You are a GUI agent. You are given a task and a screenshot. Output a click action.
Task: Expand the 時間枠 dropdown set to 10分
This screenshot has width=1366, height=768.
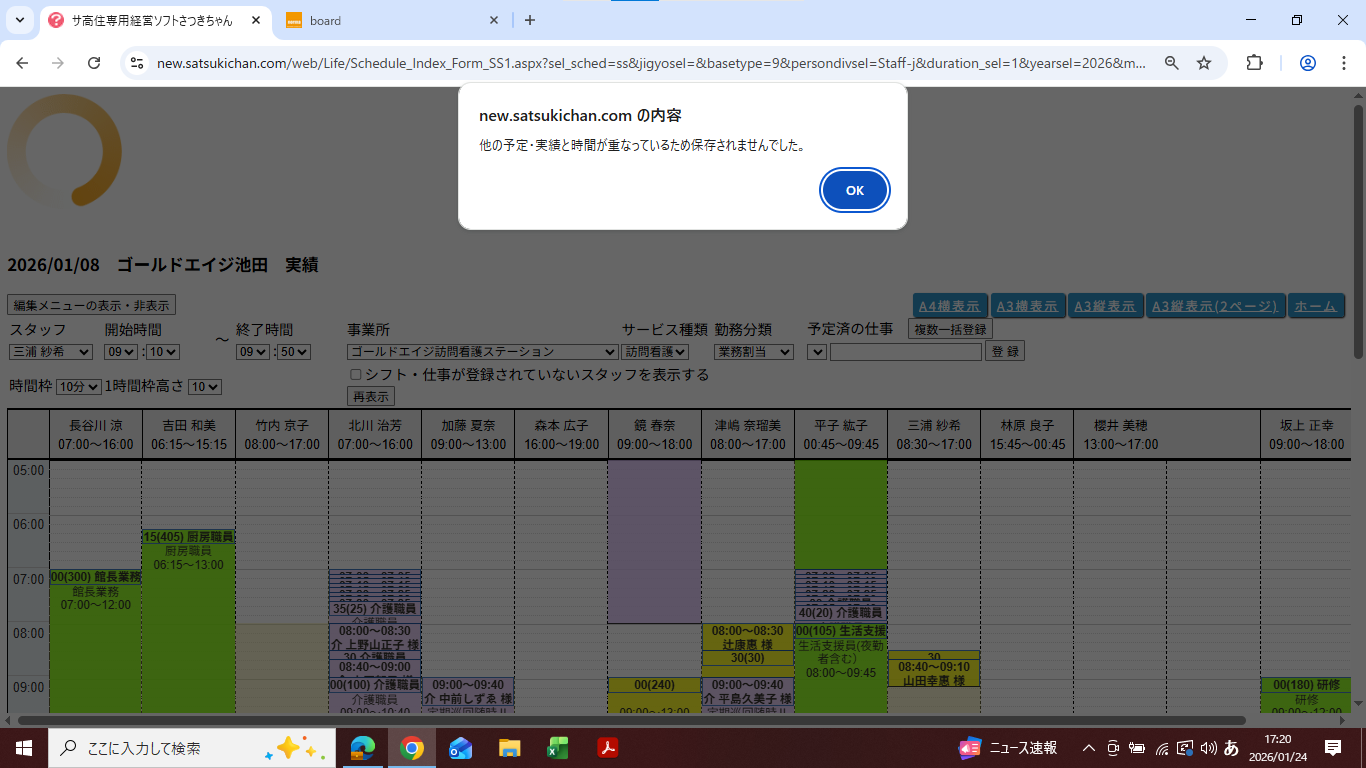click(79, 387)
